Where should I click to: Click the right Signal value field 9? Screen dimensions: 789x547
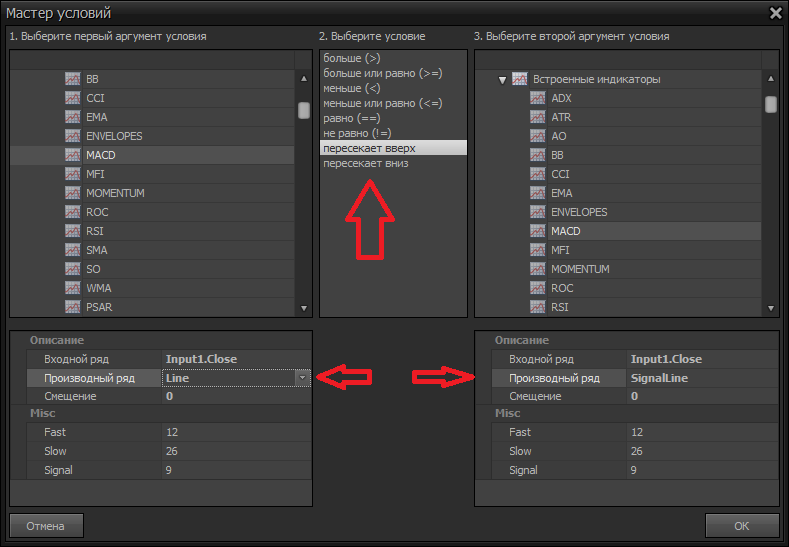(x=700, y=470)
